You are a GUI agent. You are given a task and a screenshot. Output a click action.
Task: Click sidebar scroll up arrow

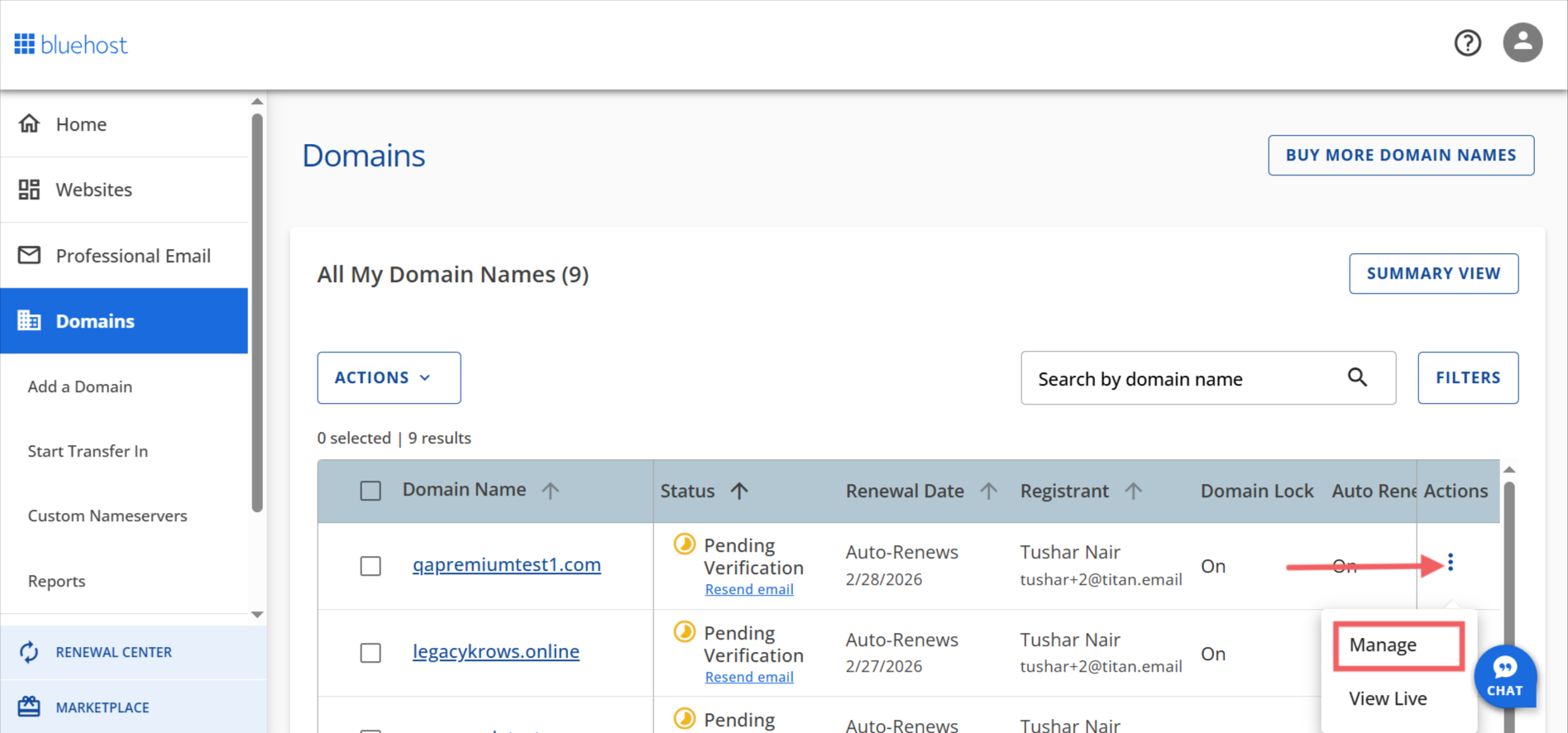(257, 102)
